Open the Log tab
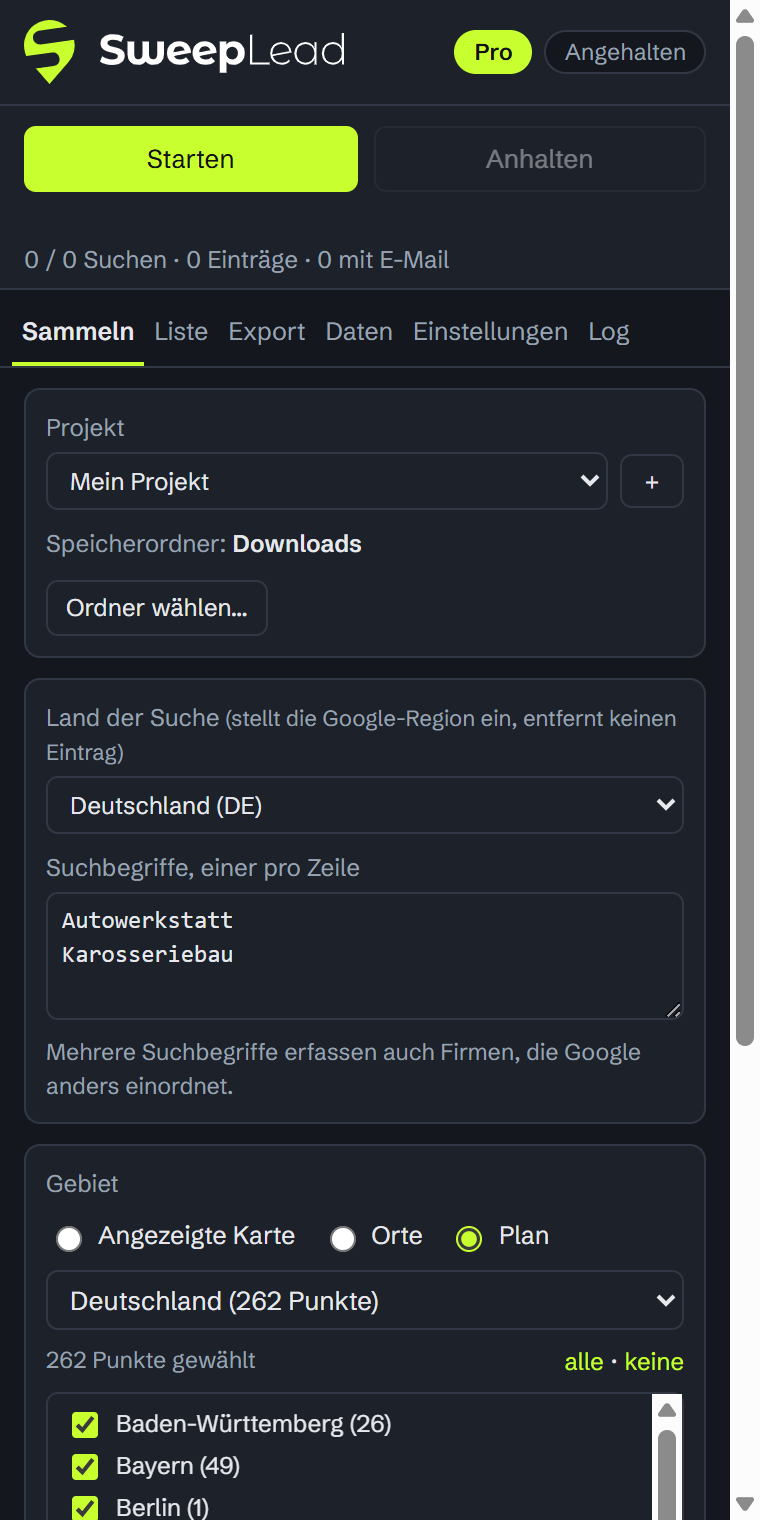Screen dimensions: 760x1520 point(609,332)
